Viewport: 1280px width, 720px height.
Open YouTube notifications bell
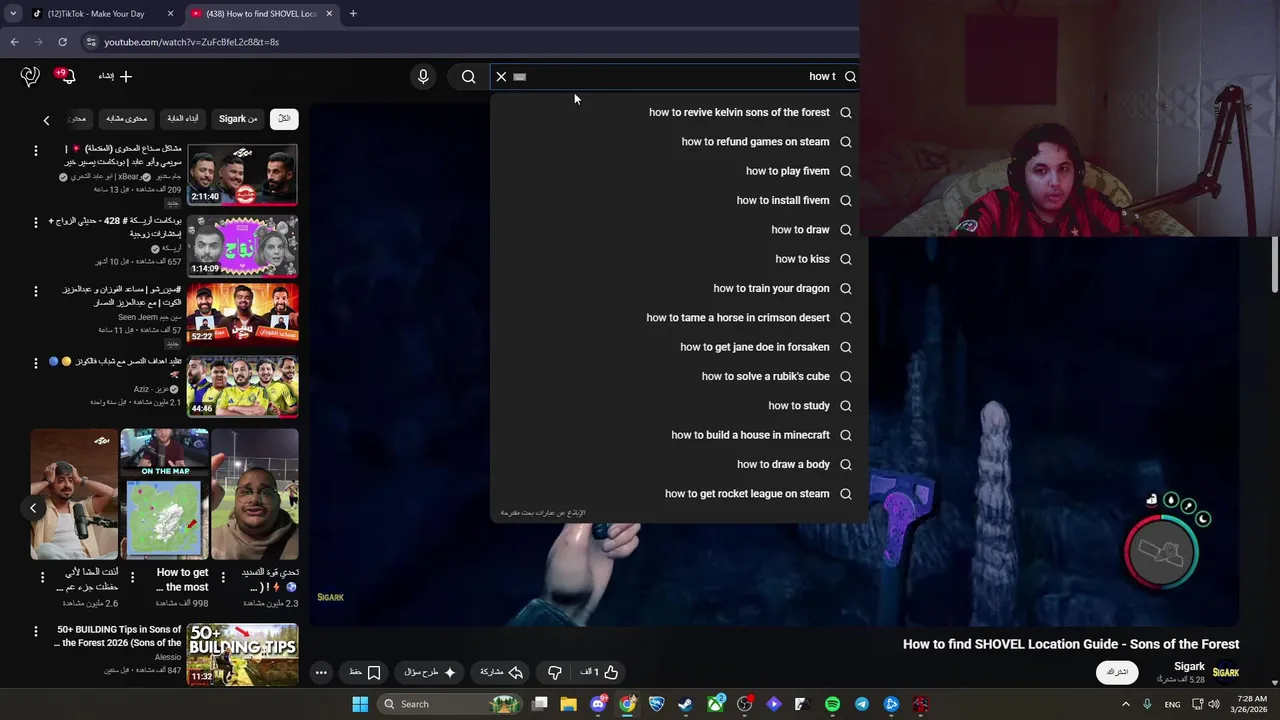[66, 76]
